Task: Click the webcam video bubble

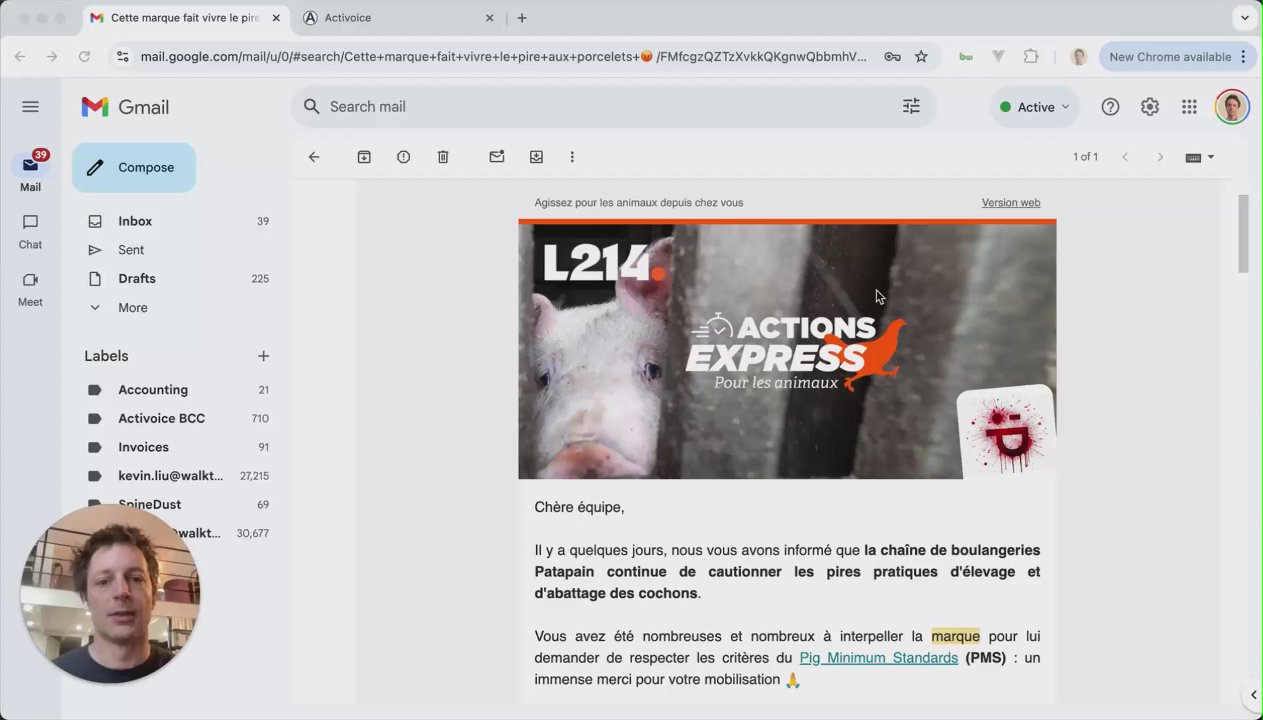Action: pyautogui.click(x=110, y=594)
